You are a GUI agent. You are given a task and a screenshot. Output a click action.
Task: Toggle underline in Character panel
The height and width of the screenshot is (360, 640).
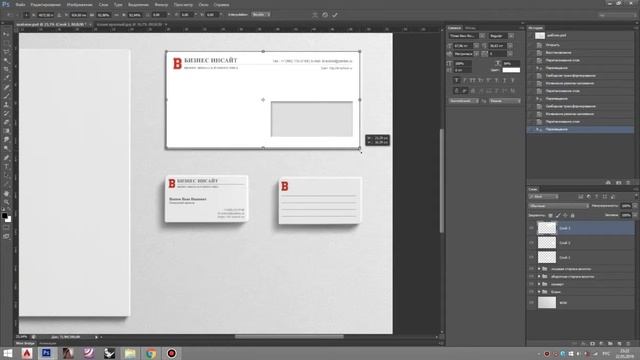pos(504,80)
